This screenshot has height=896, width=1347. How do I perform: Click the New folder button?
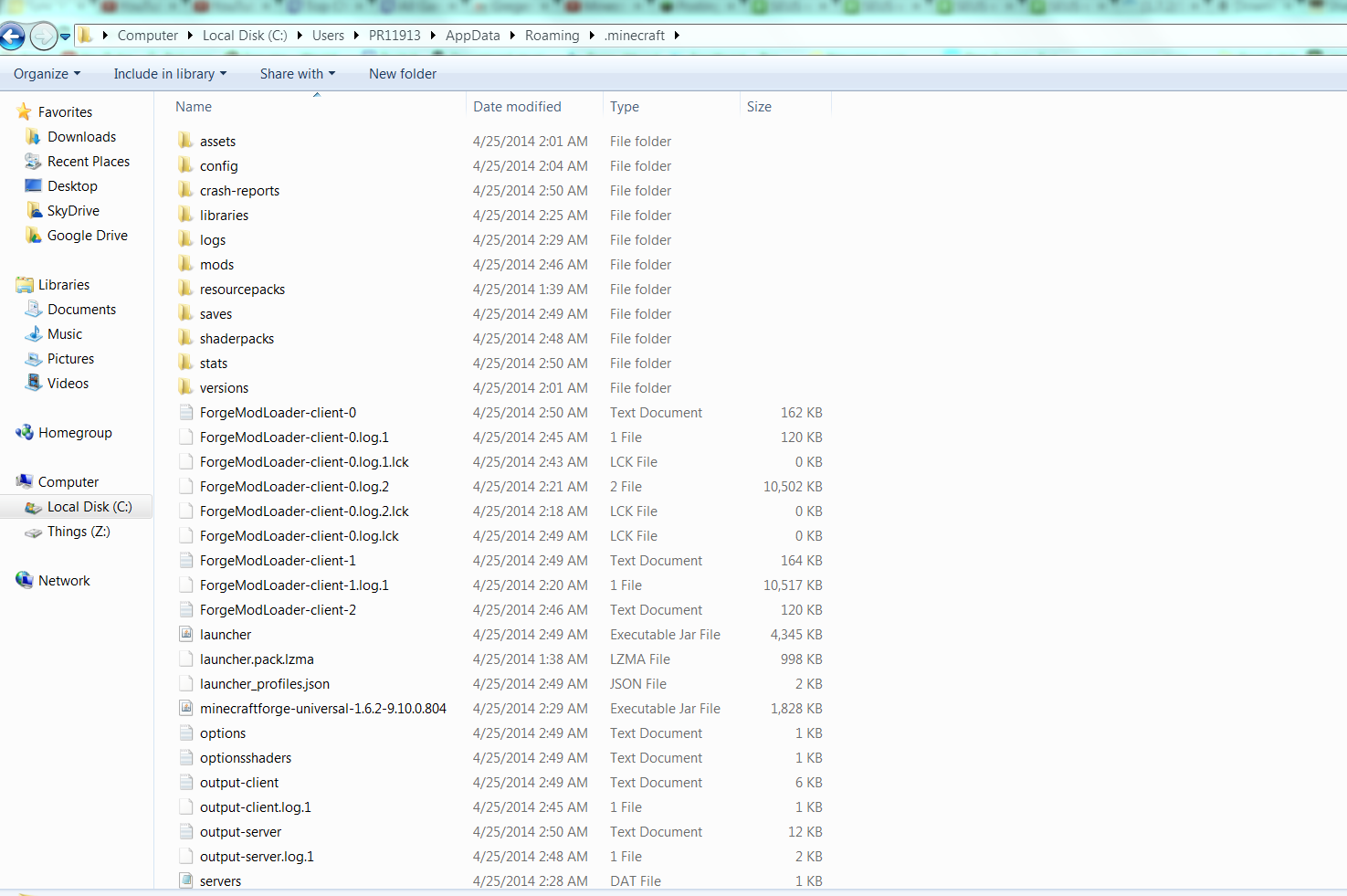[x=403, y=74]
